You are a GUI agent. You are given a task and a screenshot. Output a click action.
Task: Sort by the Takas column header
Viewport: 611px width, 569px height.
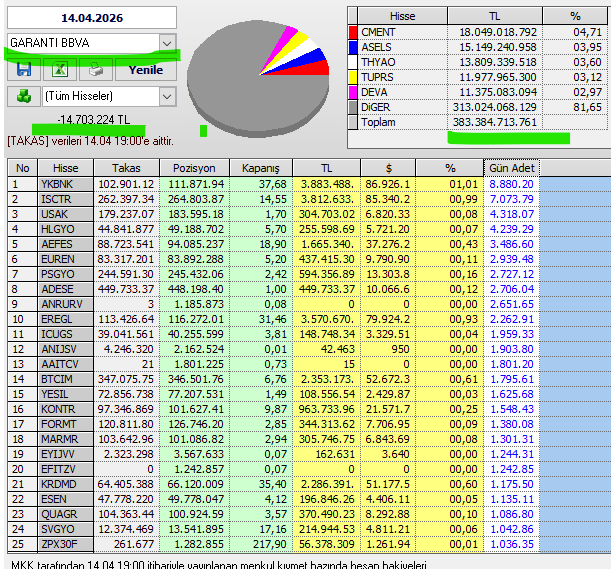click(126, 168)
